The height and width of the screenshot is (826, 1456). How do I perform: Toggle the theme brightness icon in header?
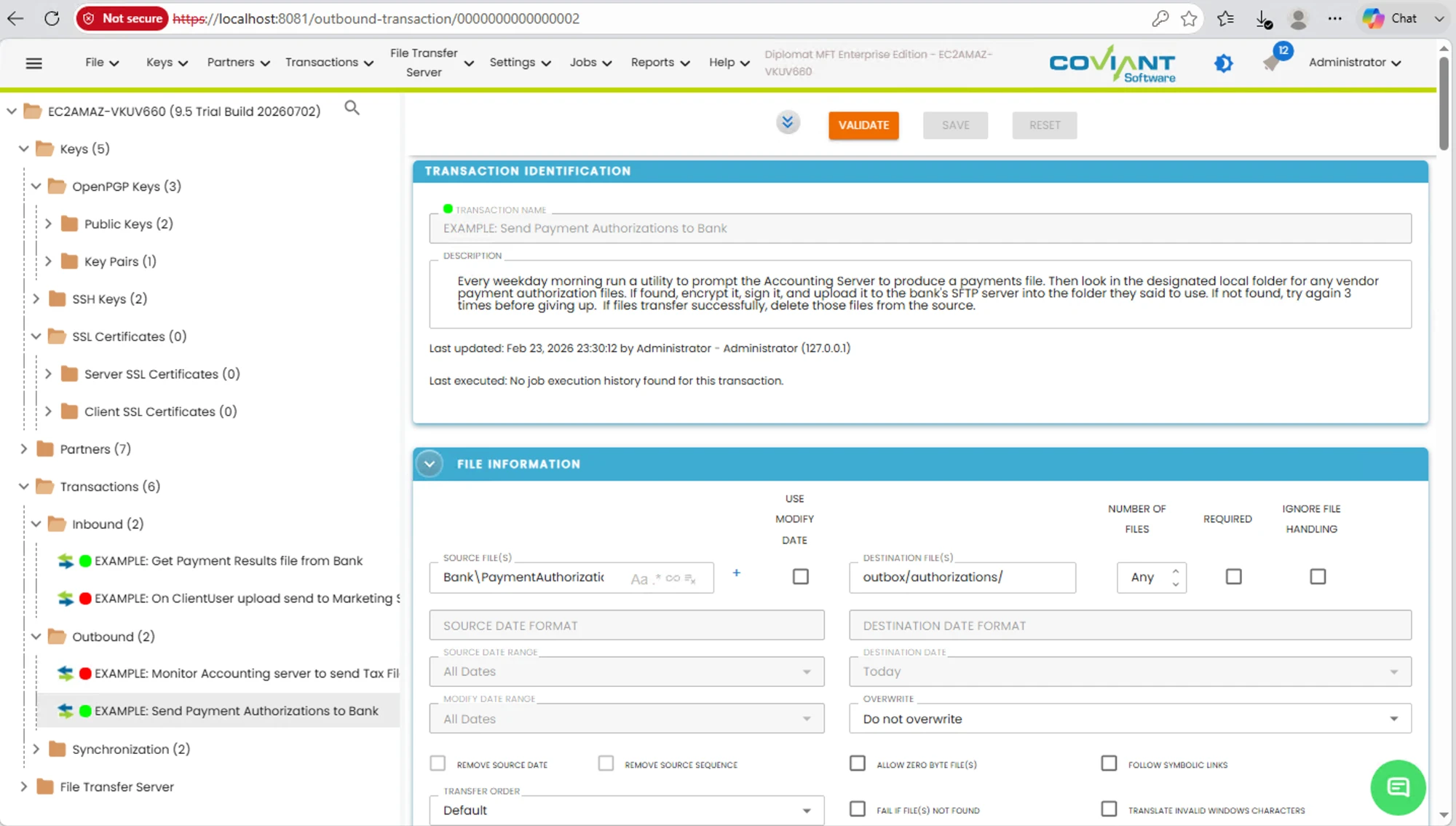[1224, 63]
